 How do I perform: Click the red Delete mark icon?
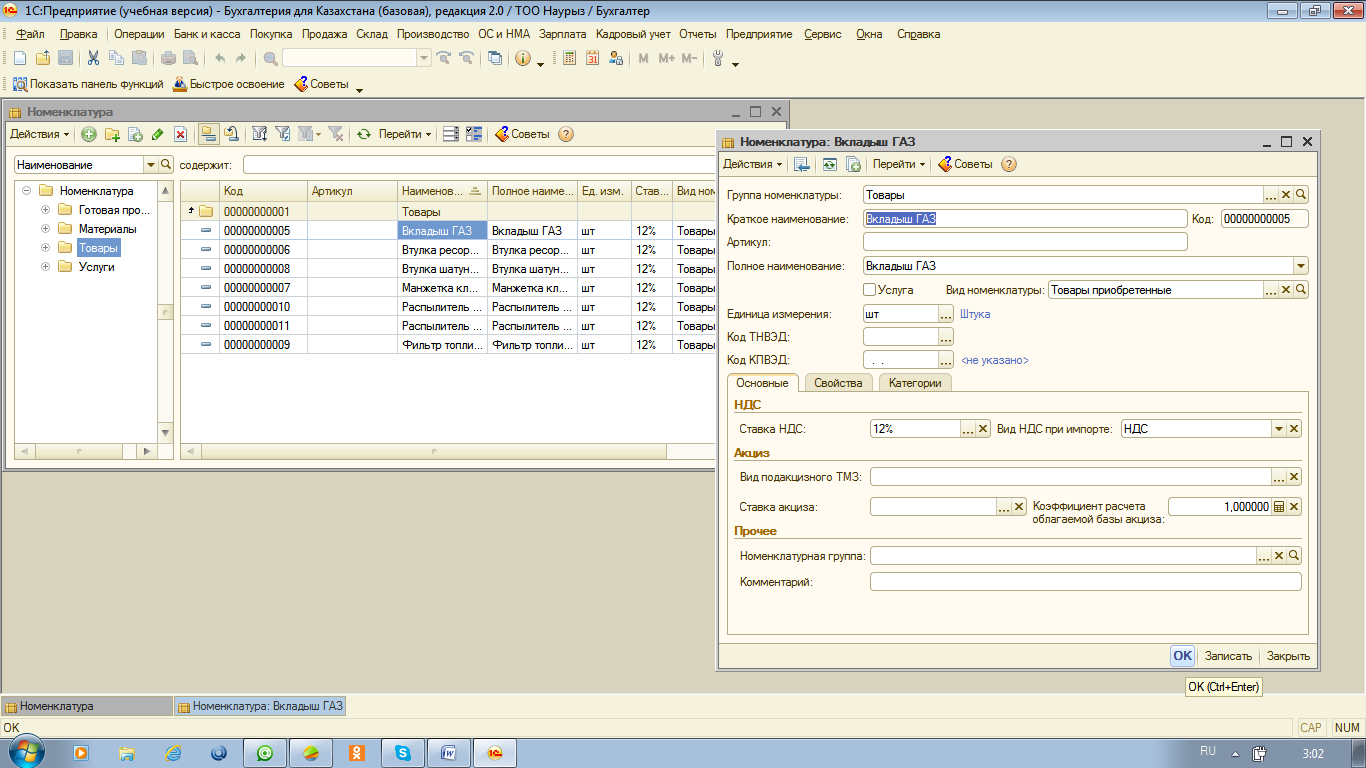tap(180, 134)
